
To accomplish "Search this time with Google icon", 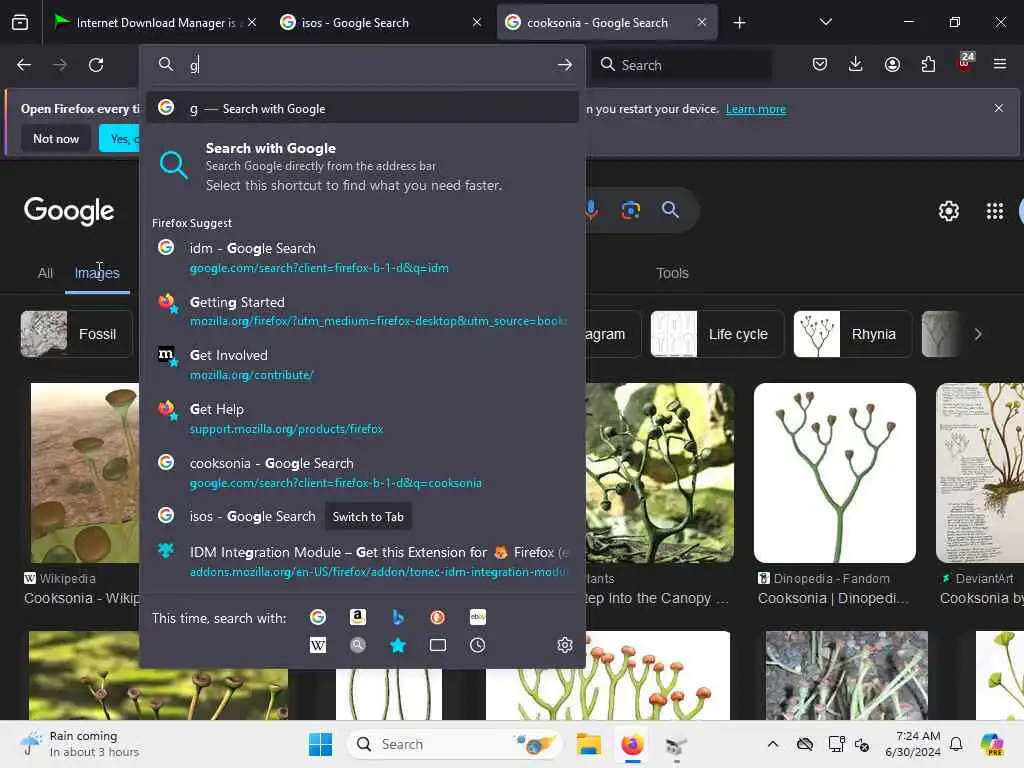I will coord(318,617).
